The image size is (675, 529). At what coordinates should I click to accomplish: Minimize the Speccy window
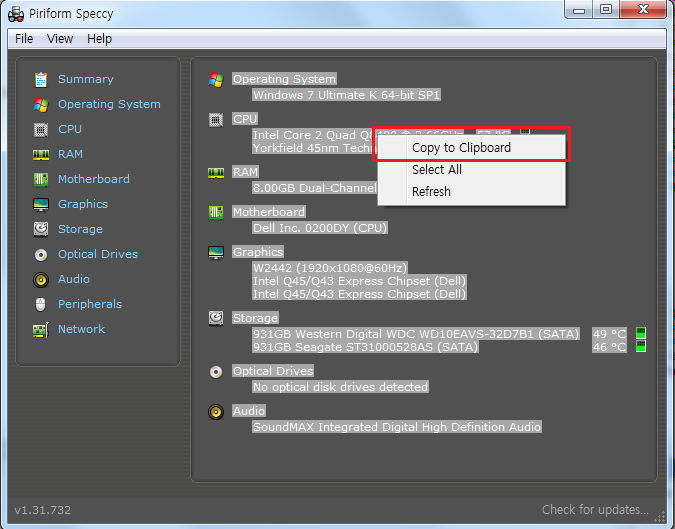579,9
